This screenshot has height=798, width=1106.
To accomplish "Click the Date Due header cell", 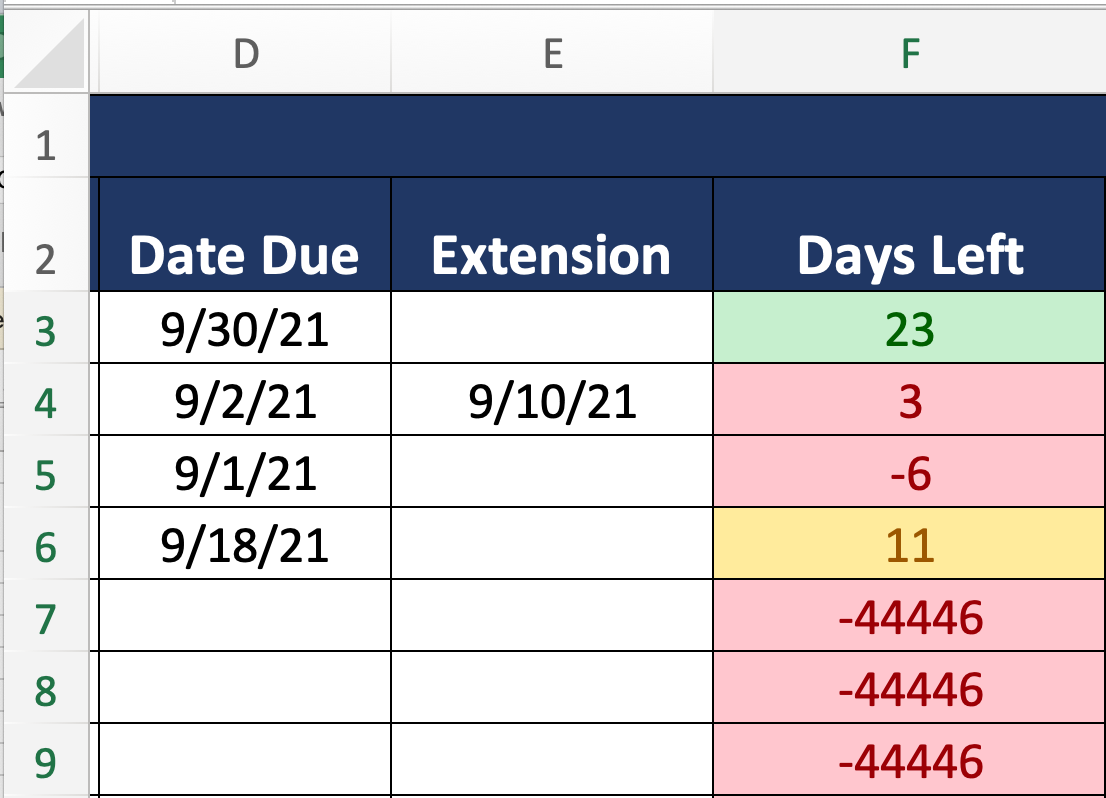I will pyautogui.click(x=244, y=256).
